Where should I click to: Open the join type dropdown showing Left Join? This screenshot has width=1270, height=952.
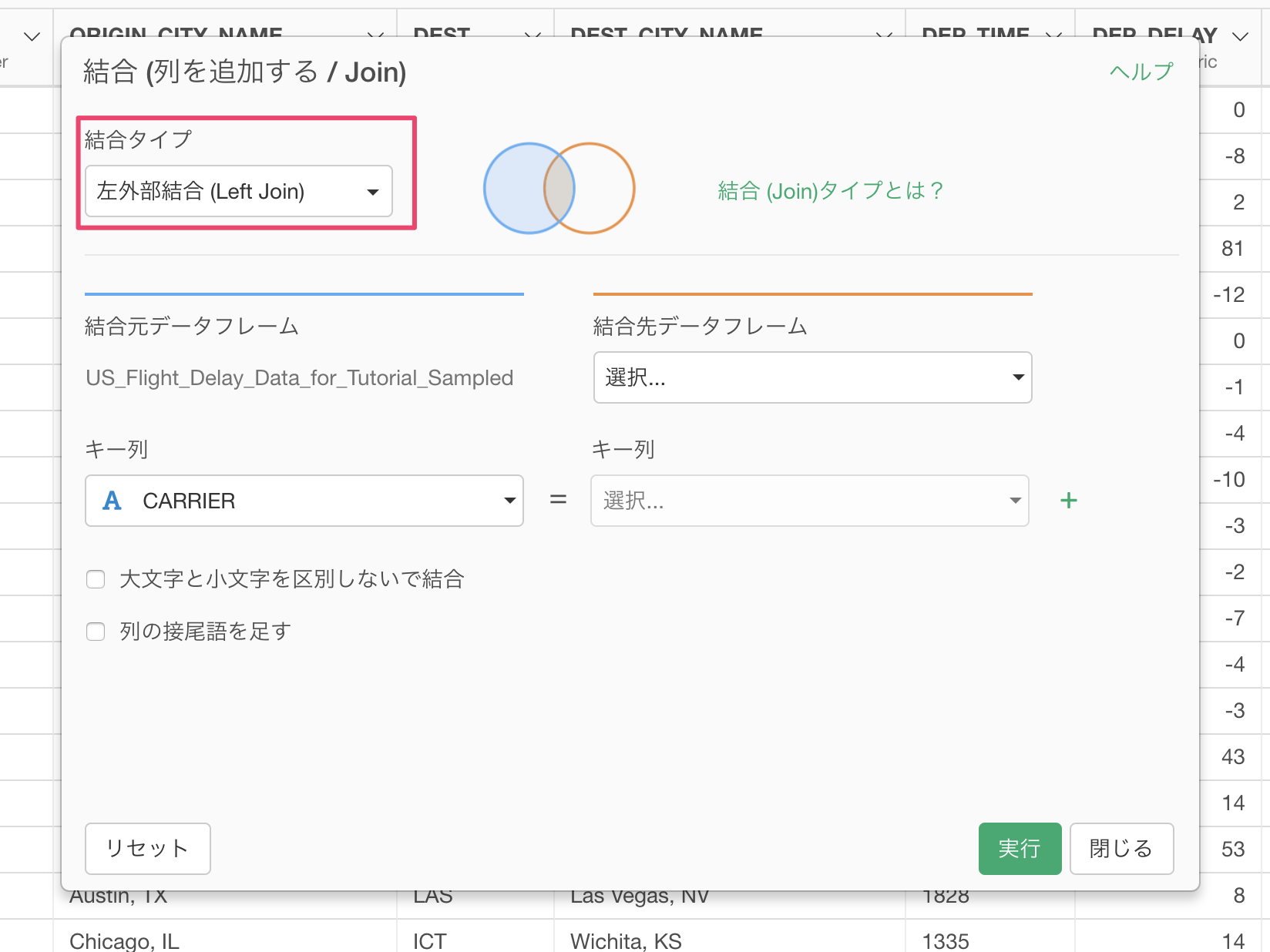pyautogui.click(x=239, y=191)
